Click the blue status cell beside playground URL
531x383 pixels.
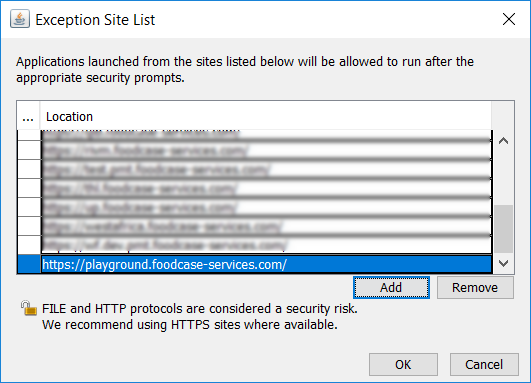(x=29, y=264)
